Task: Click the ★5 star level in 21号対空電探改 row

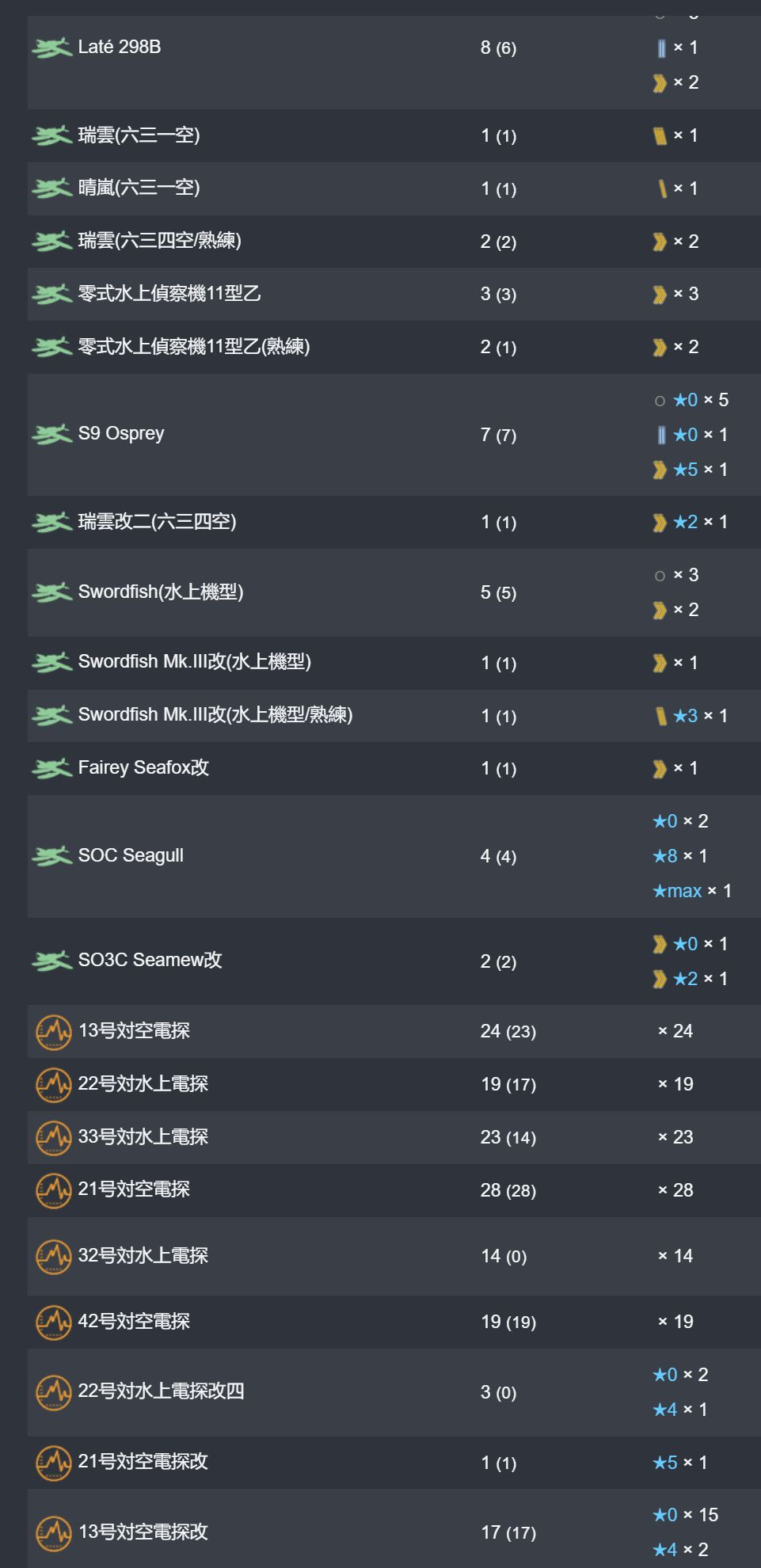Action: (x=665, y=1463)
